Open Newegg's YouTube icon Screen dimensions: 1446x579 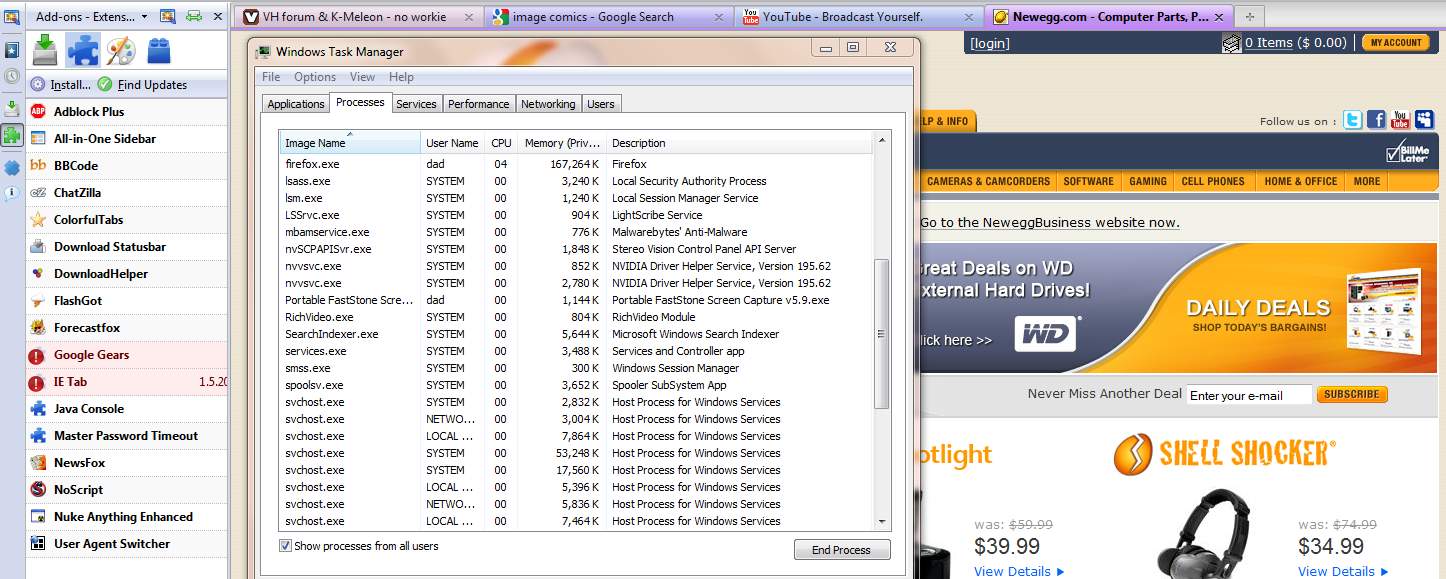coord(1400,120)
